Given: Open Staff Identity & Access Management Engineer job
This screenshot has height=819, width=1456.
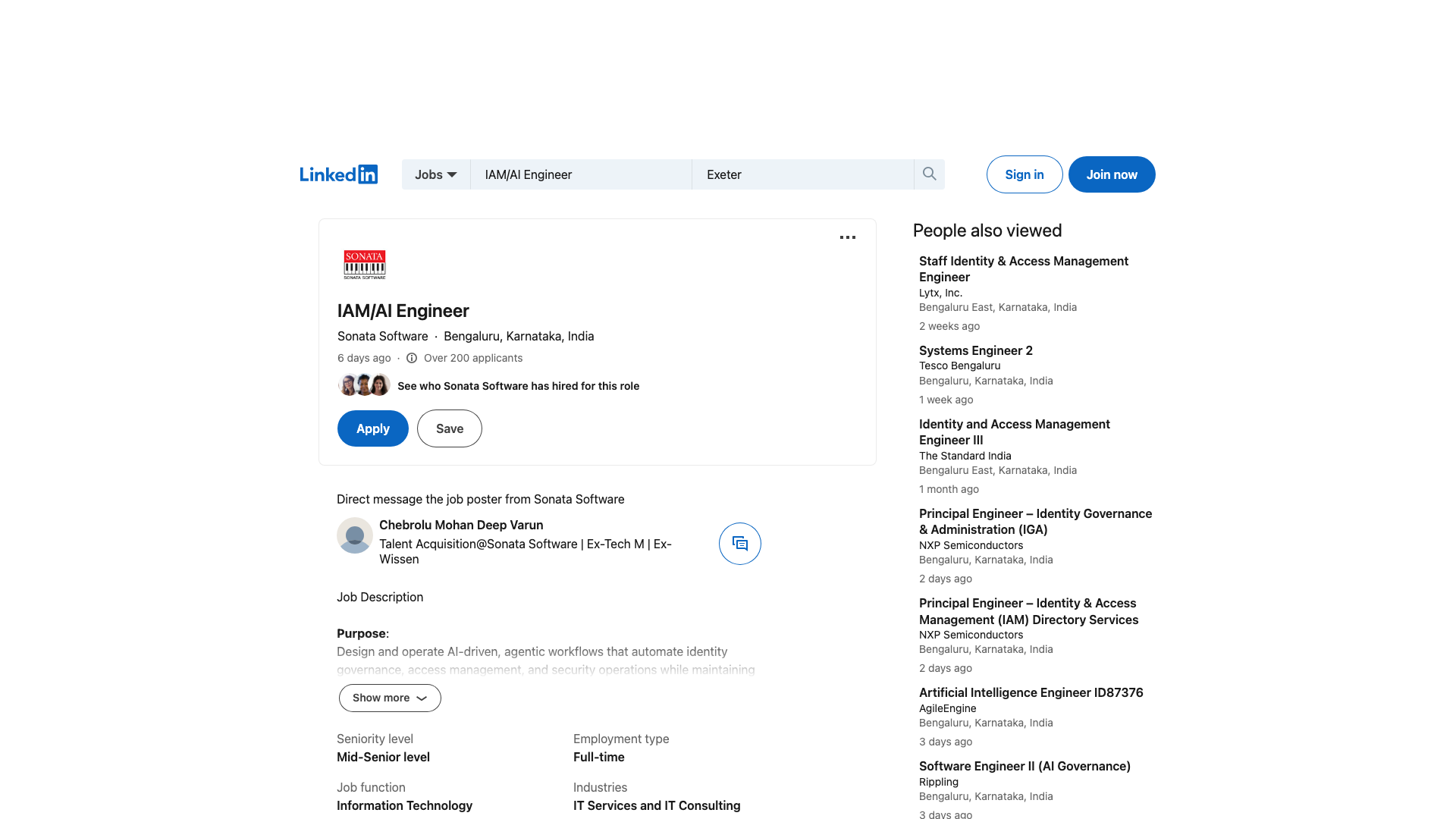Looking at the screenshot, I should [1024, 269].
